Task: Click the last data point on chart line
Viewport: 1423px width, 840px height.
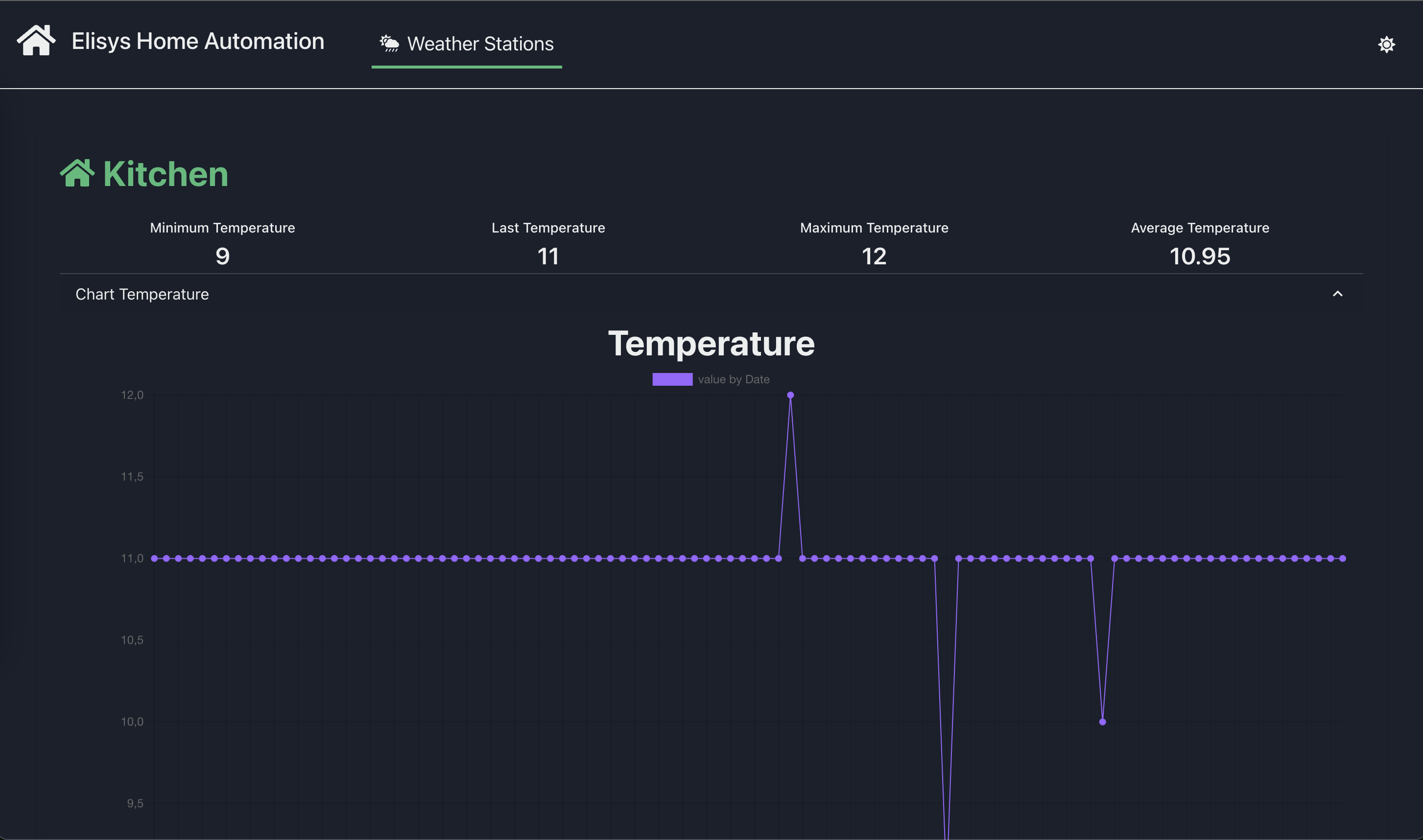Action: 1343,558
